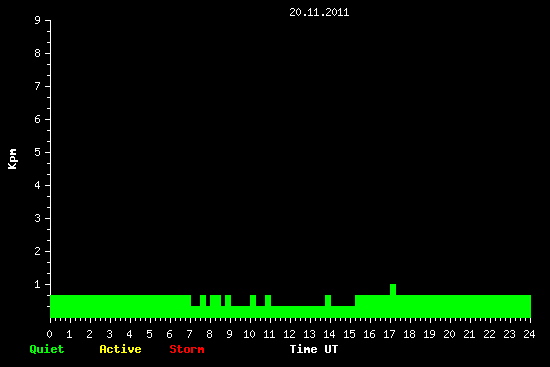This screenshot has height=367, width=550.
Task: Click the Time UT axis label
Action: coord(314,349)
